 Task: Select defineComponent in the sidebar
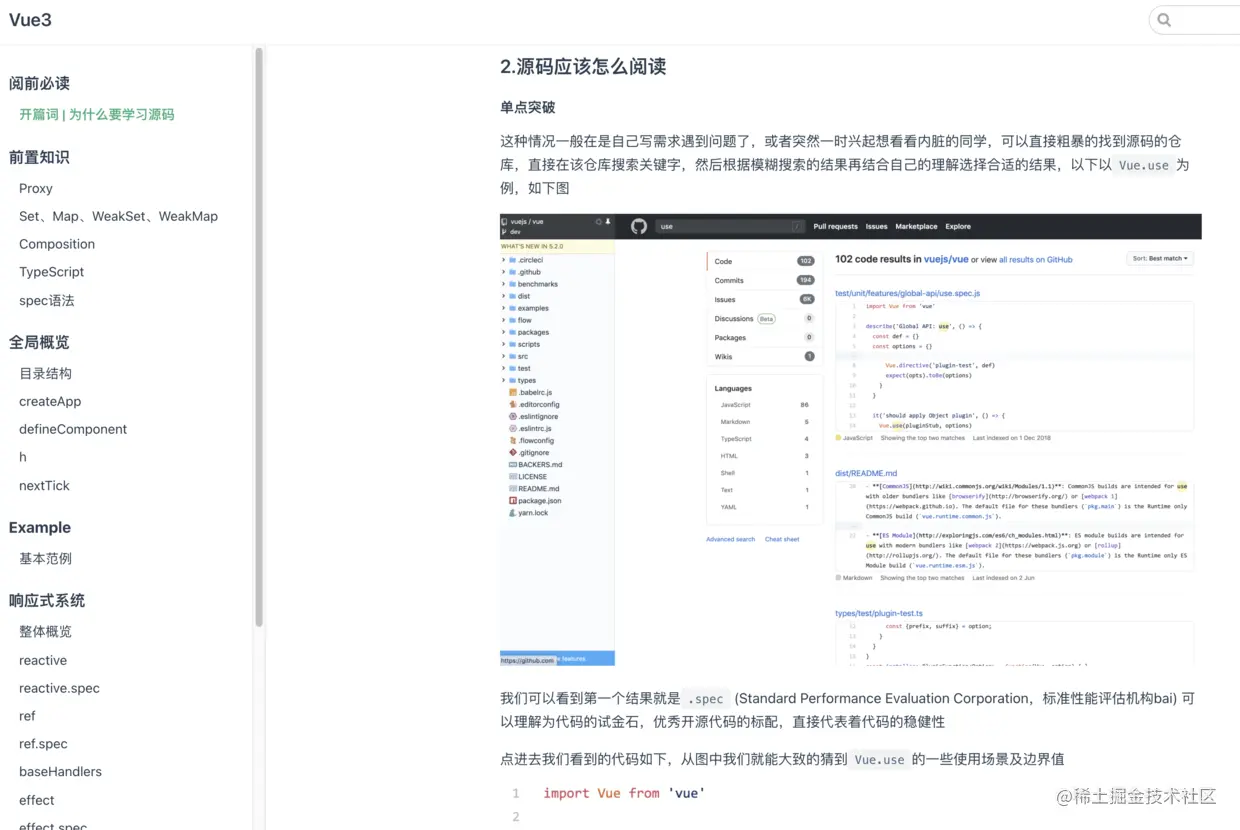tap(73, 429)
